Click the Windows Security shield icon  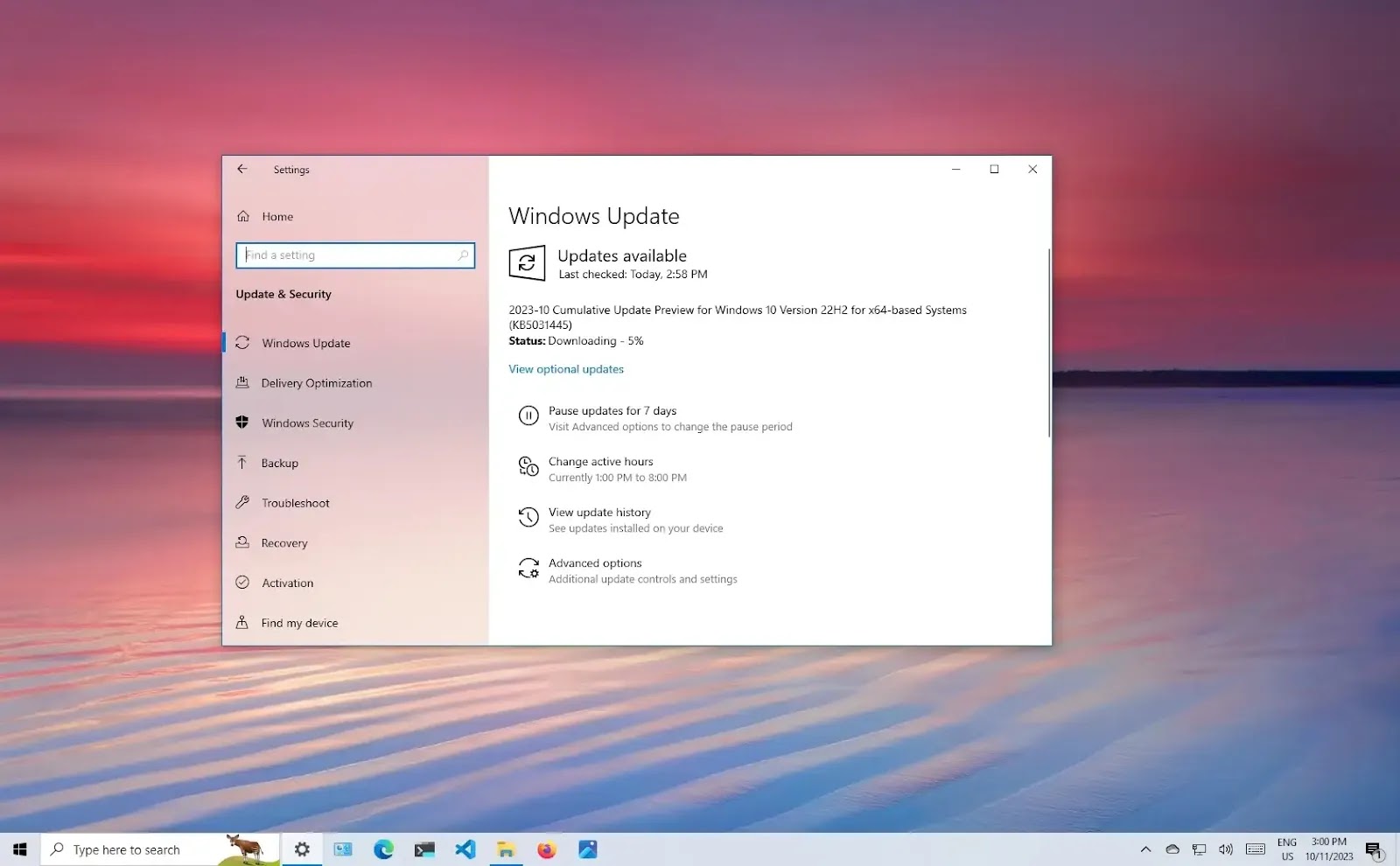[x=242, y=423]
